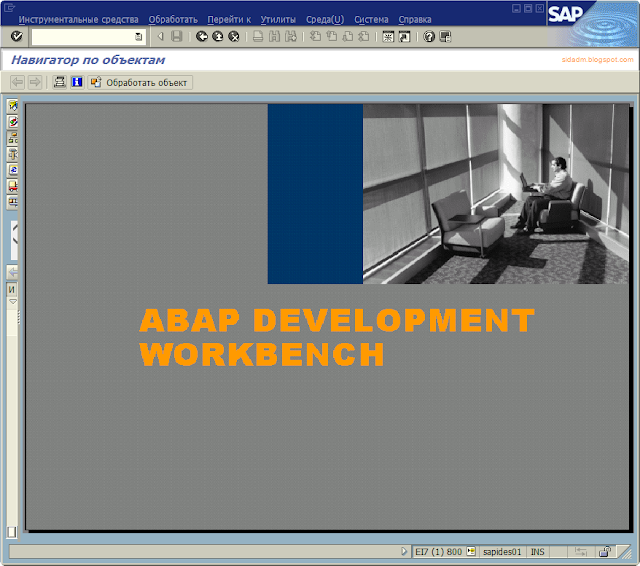Screen dimensions: 640x566
Task: Click the connection arrows icon in status bar
Action: point(580,552)
